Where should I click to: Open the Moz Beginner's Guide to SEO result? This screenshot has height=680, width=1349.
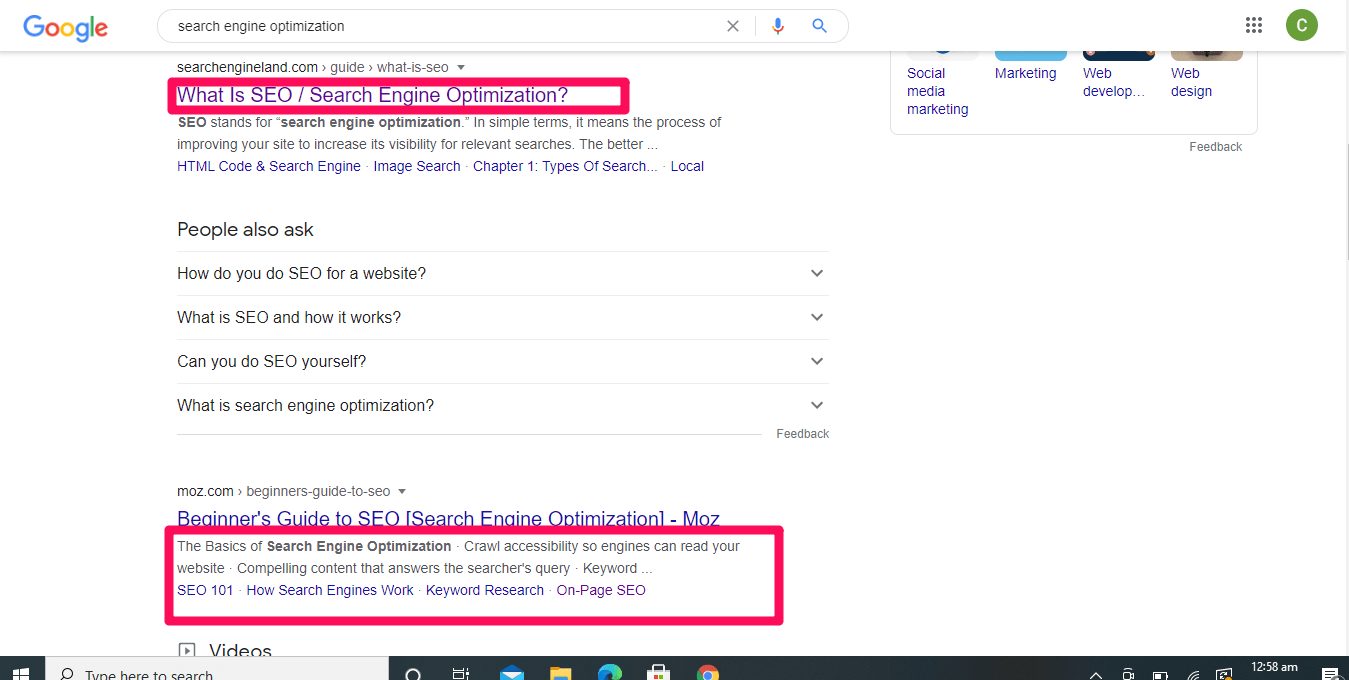[448, 518]
